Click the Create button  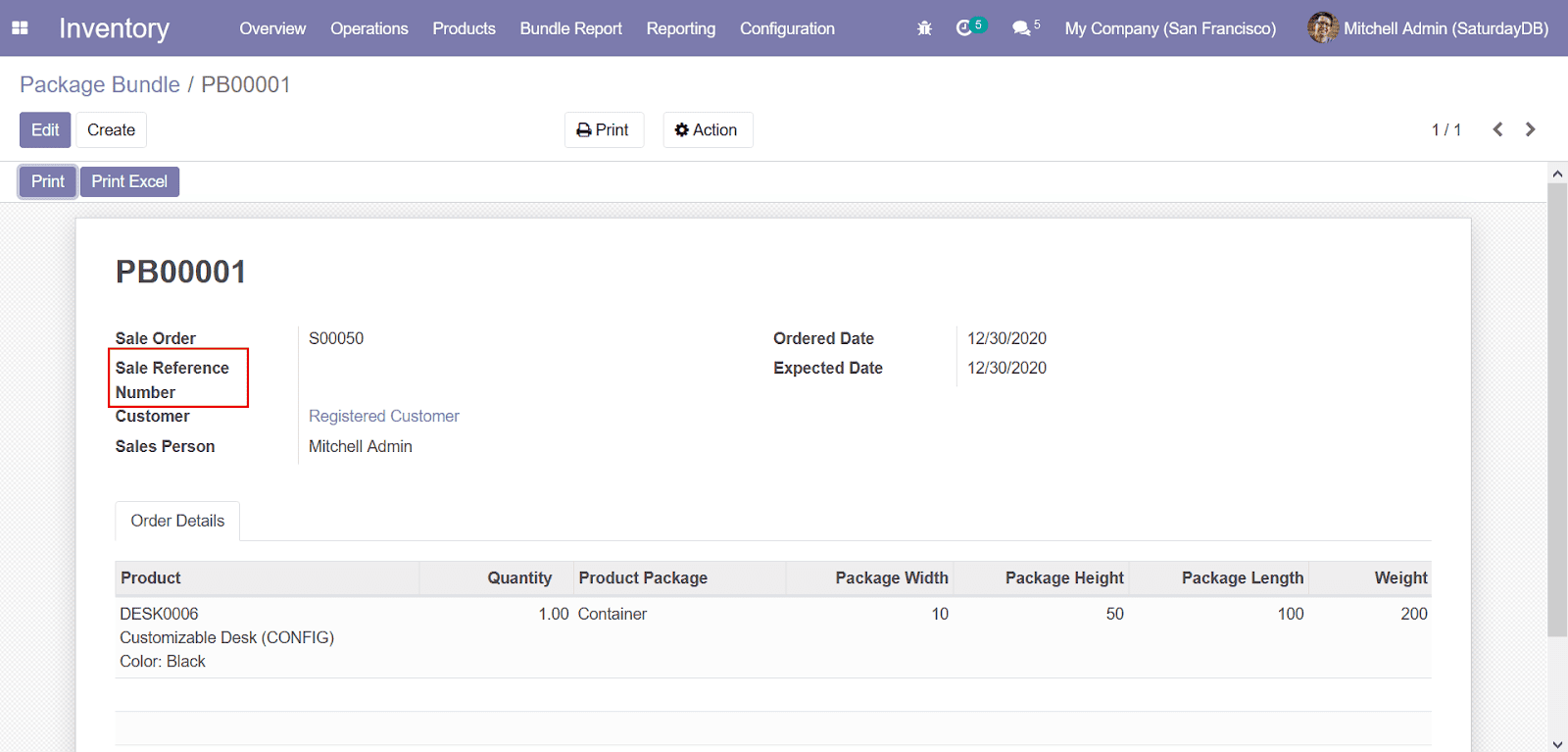tap(111, 129)
